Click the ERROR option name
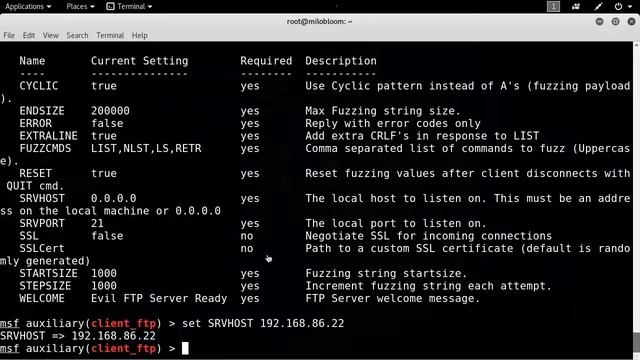Screen dimensions: 640x360 click(36, 123)
